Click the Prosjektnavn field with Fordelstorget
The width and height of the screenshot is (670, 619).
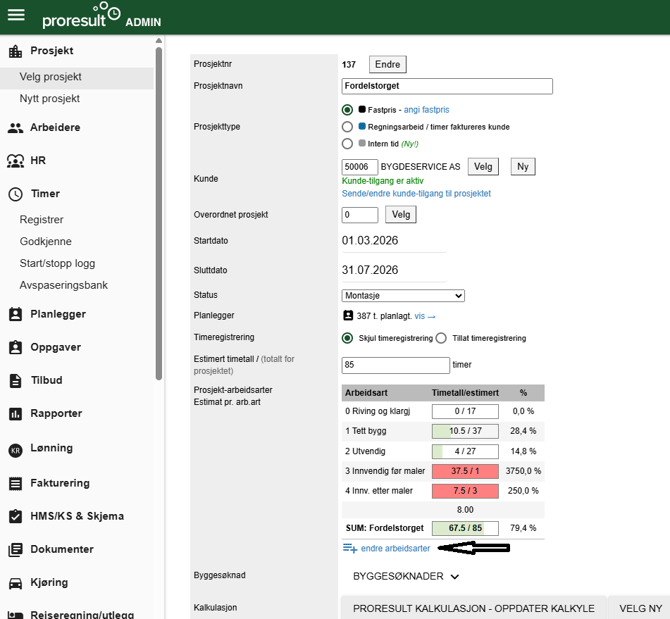click(x=447, y=86)
